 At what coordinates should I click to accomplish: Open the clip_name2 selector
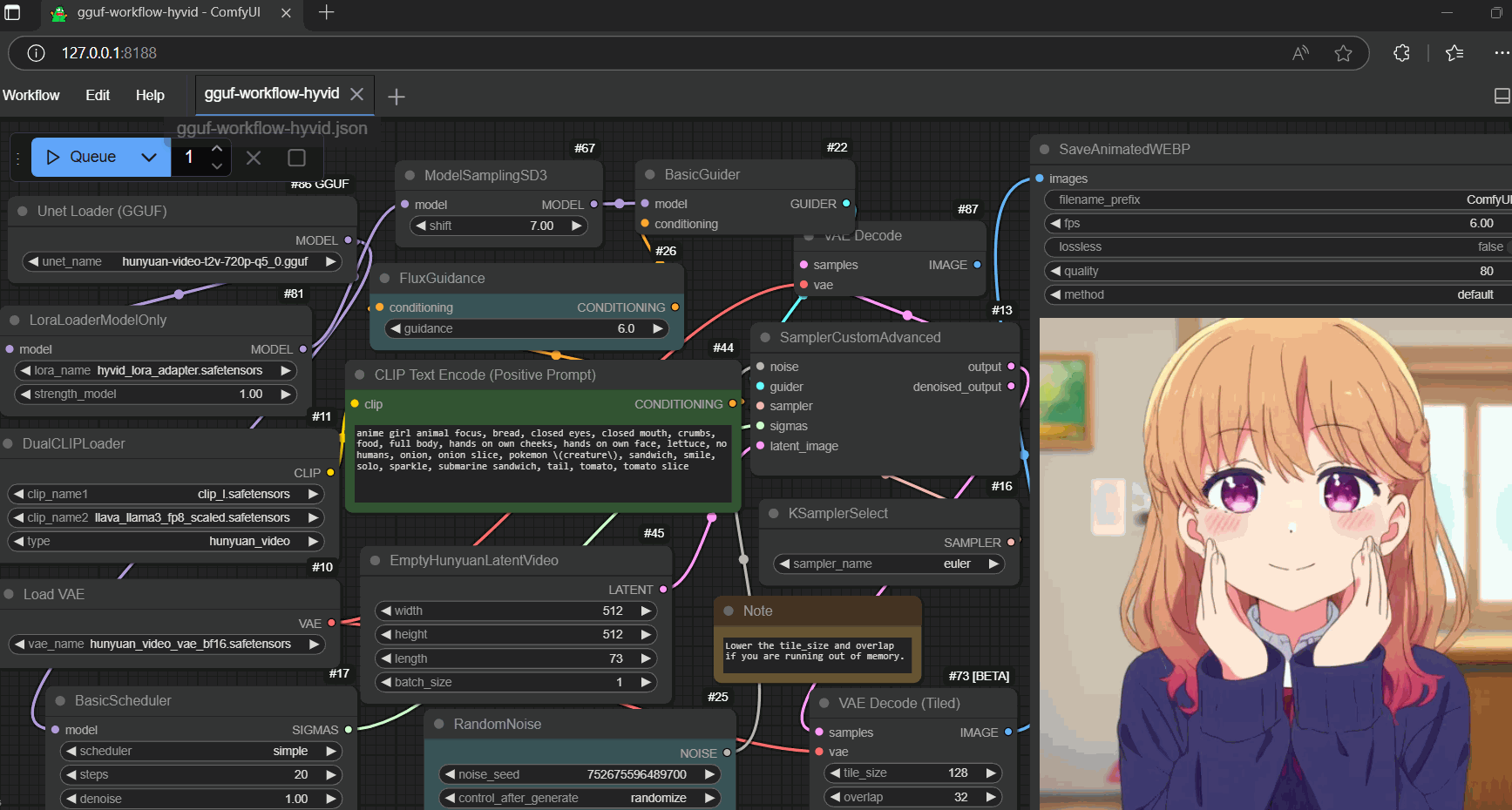tap(166, 517)
